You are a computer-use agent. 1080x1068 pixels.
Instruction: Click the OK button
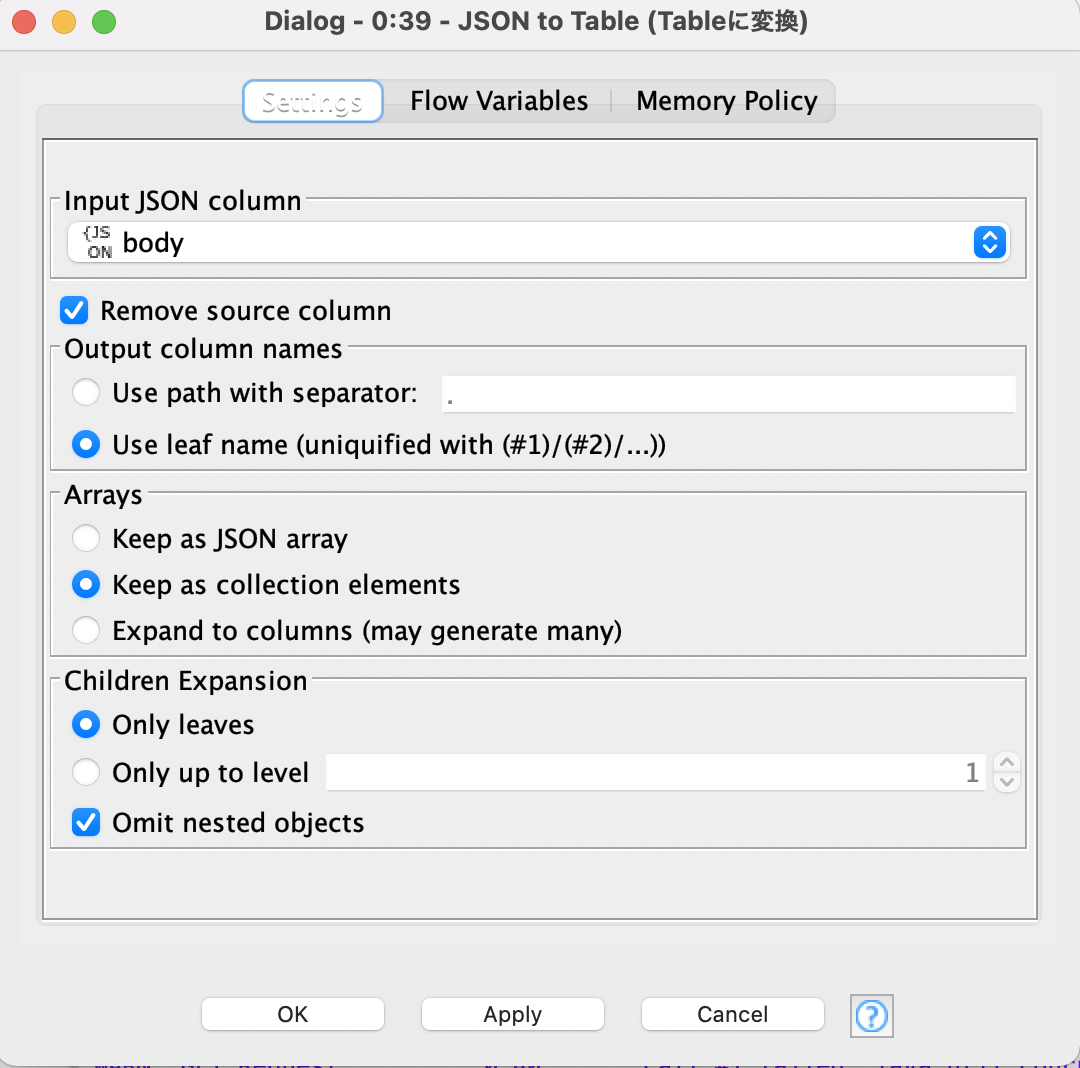[293, 1014]
